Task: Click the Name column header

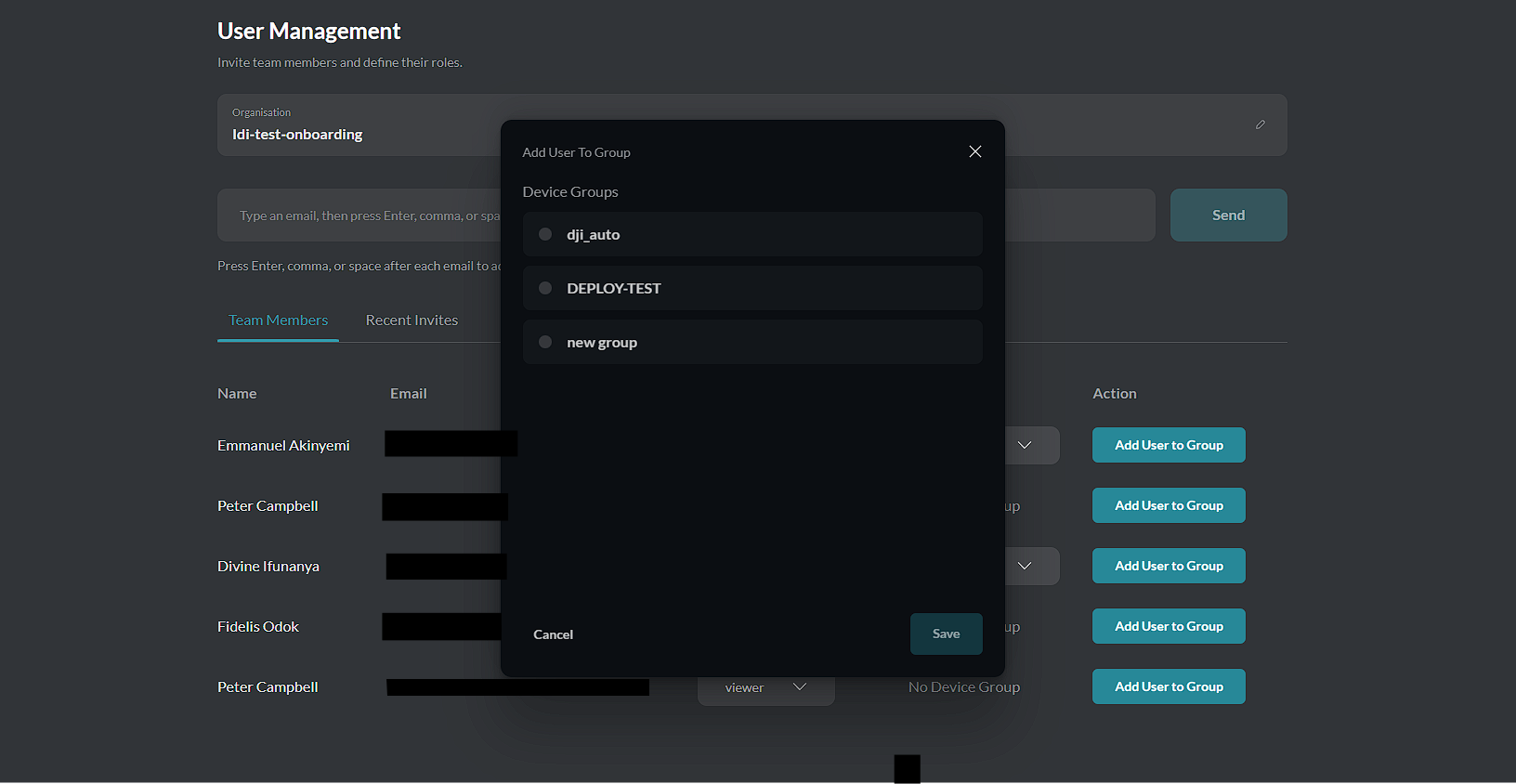Action: (x=237, y=394)
